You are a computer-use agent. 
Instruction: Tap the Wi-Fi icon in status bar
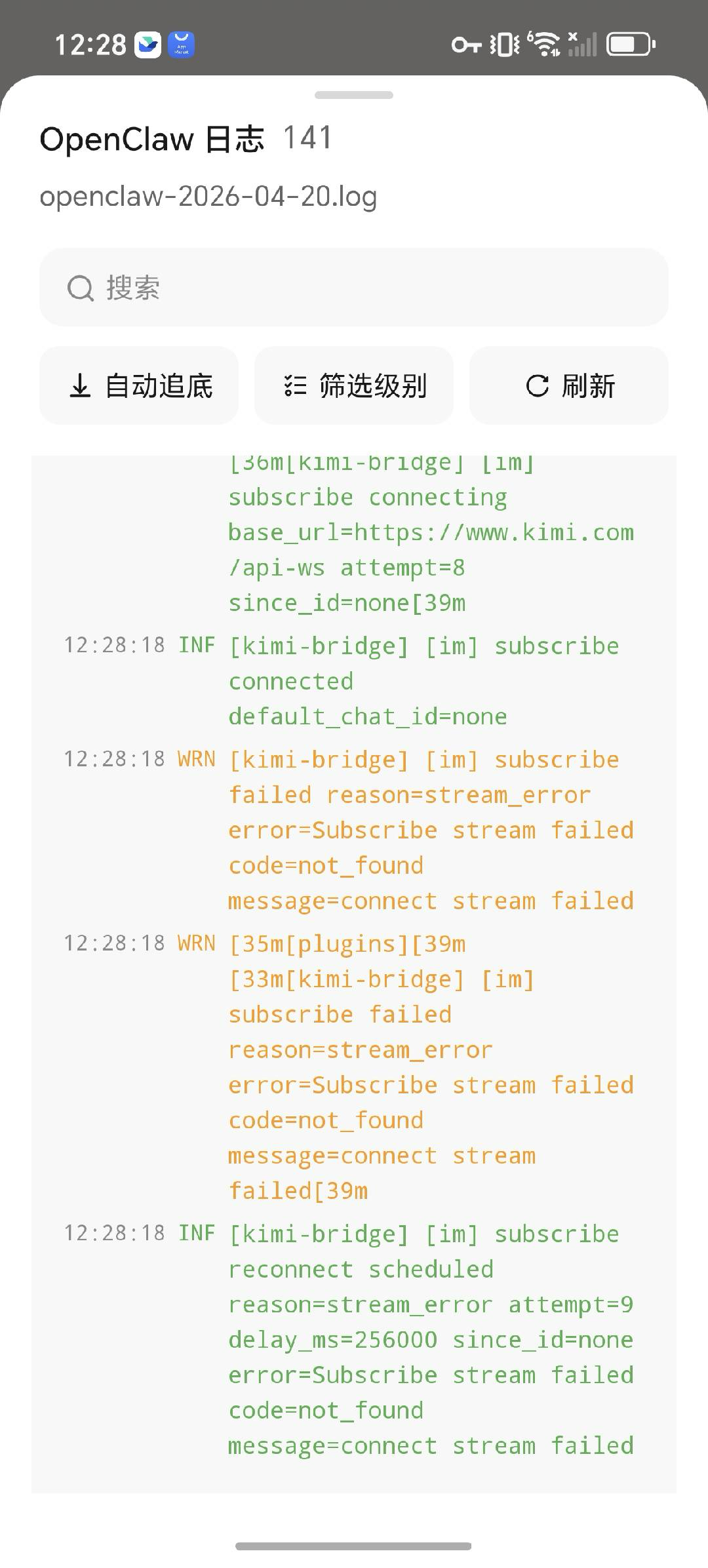544,45
